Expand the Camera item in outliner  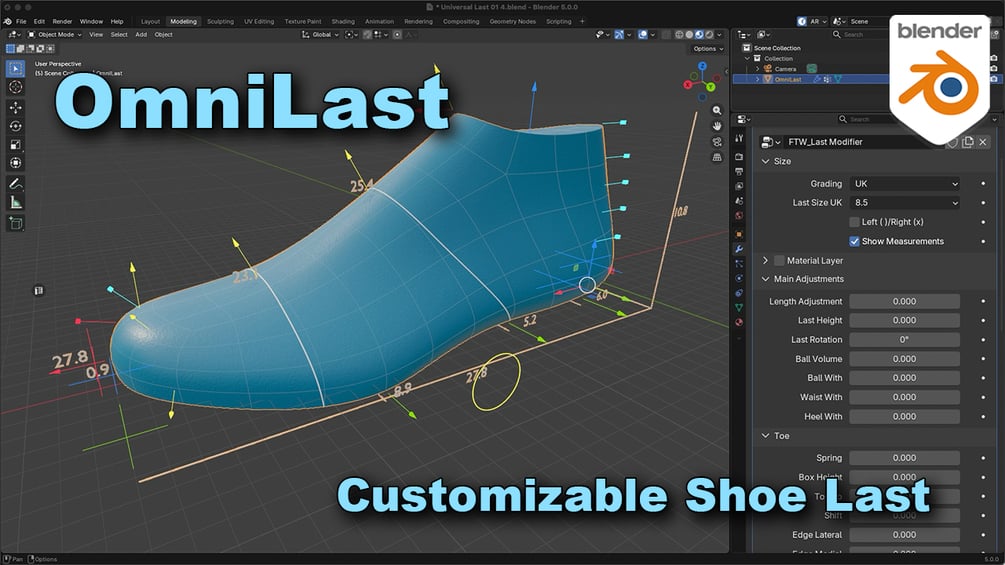[758, 69]
